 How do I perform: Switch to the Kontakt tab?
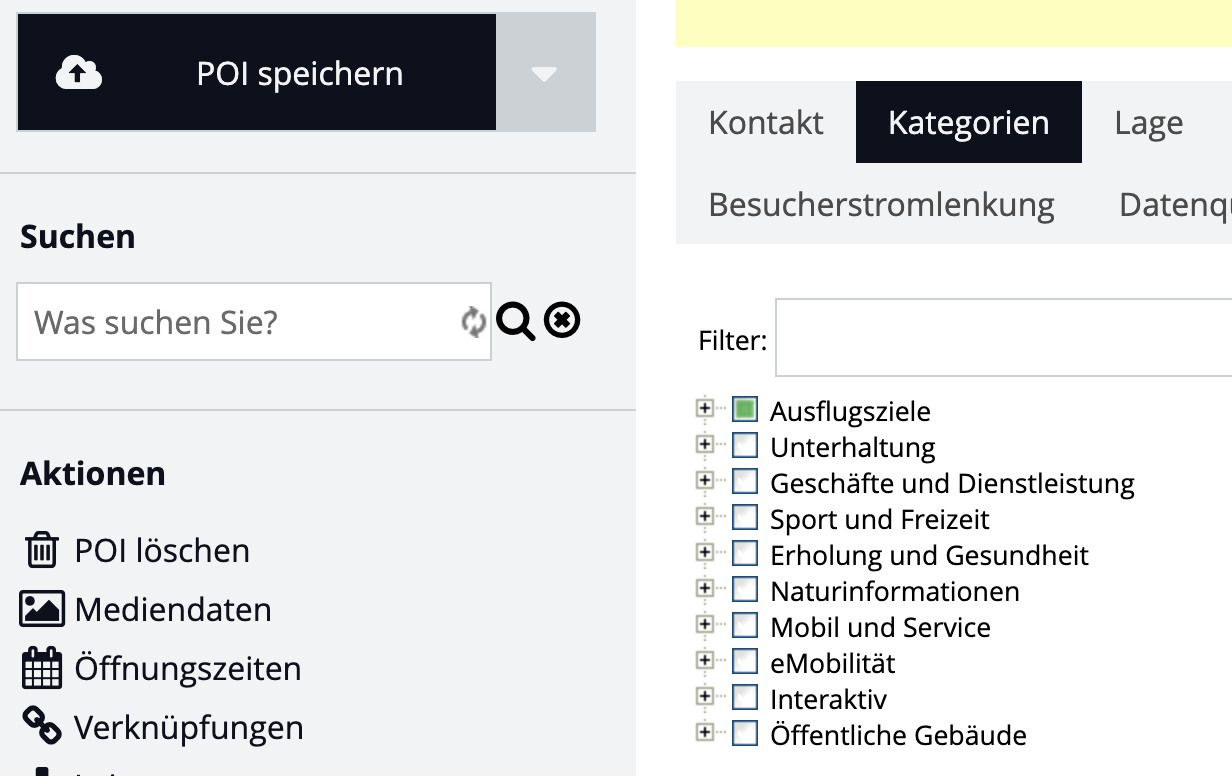point(766,122)
